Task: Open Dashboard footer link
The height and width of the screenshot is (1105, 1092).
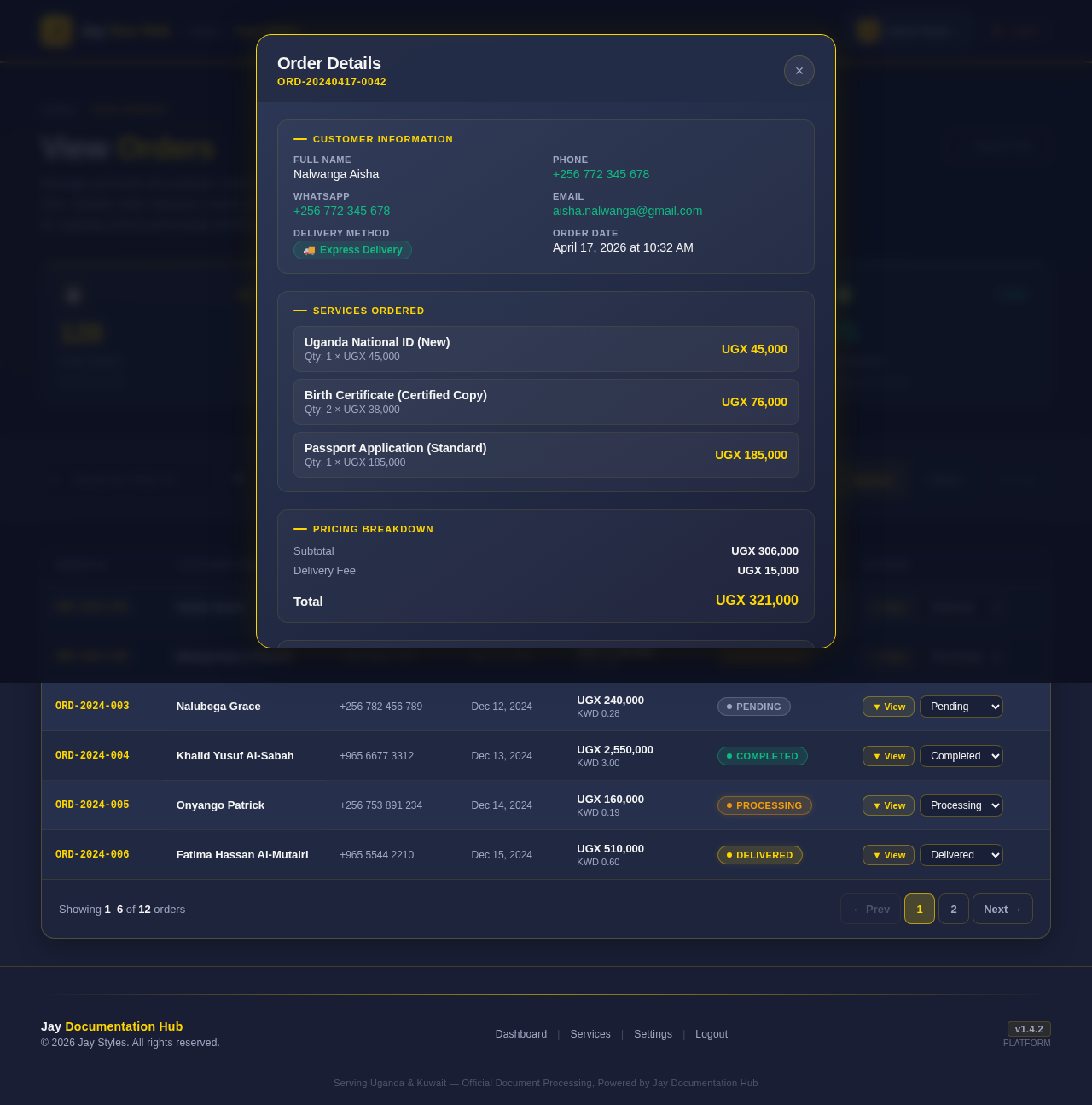Action: (521, 1034)
